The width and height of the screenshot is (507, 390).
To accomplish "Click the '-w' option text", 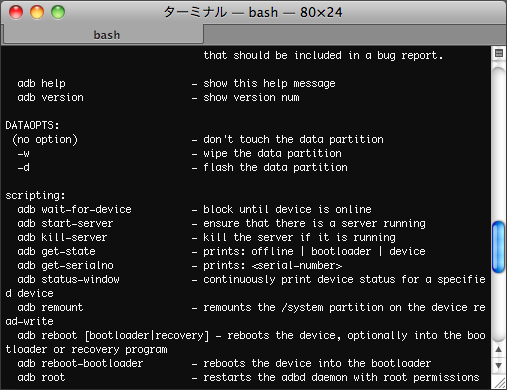I will tap(23, 153).
